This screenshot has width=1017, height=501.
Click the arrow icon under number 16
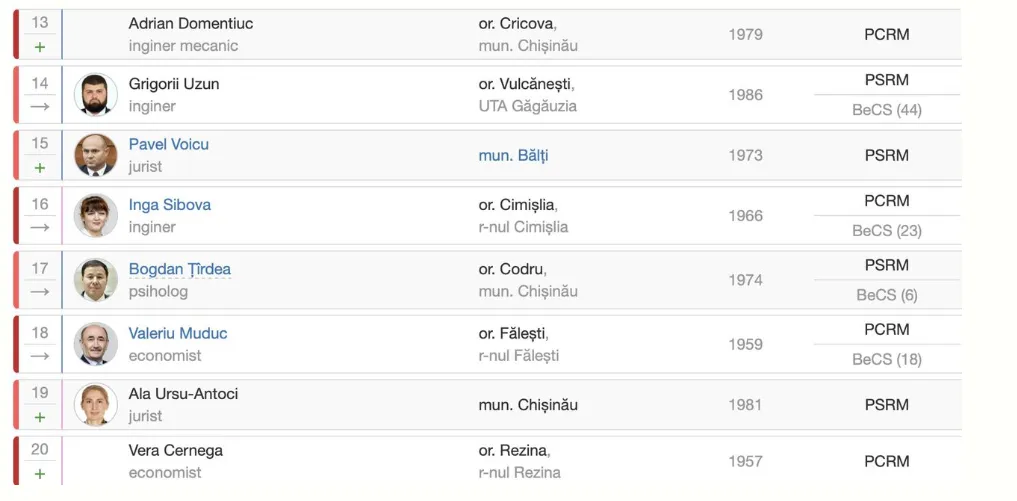coord(40,228)
